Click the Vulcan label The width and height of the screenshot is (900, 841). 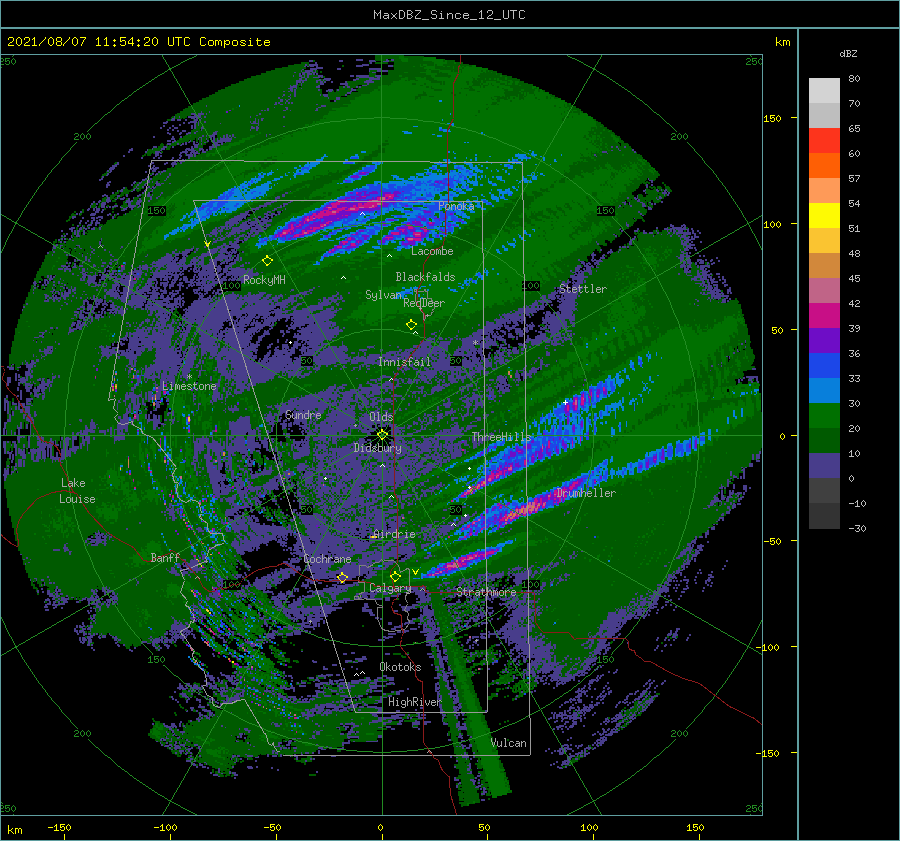[509, 743]
